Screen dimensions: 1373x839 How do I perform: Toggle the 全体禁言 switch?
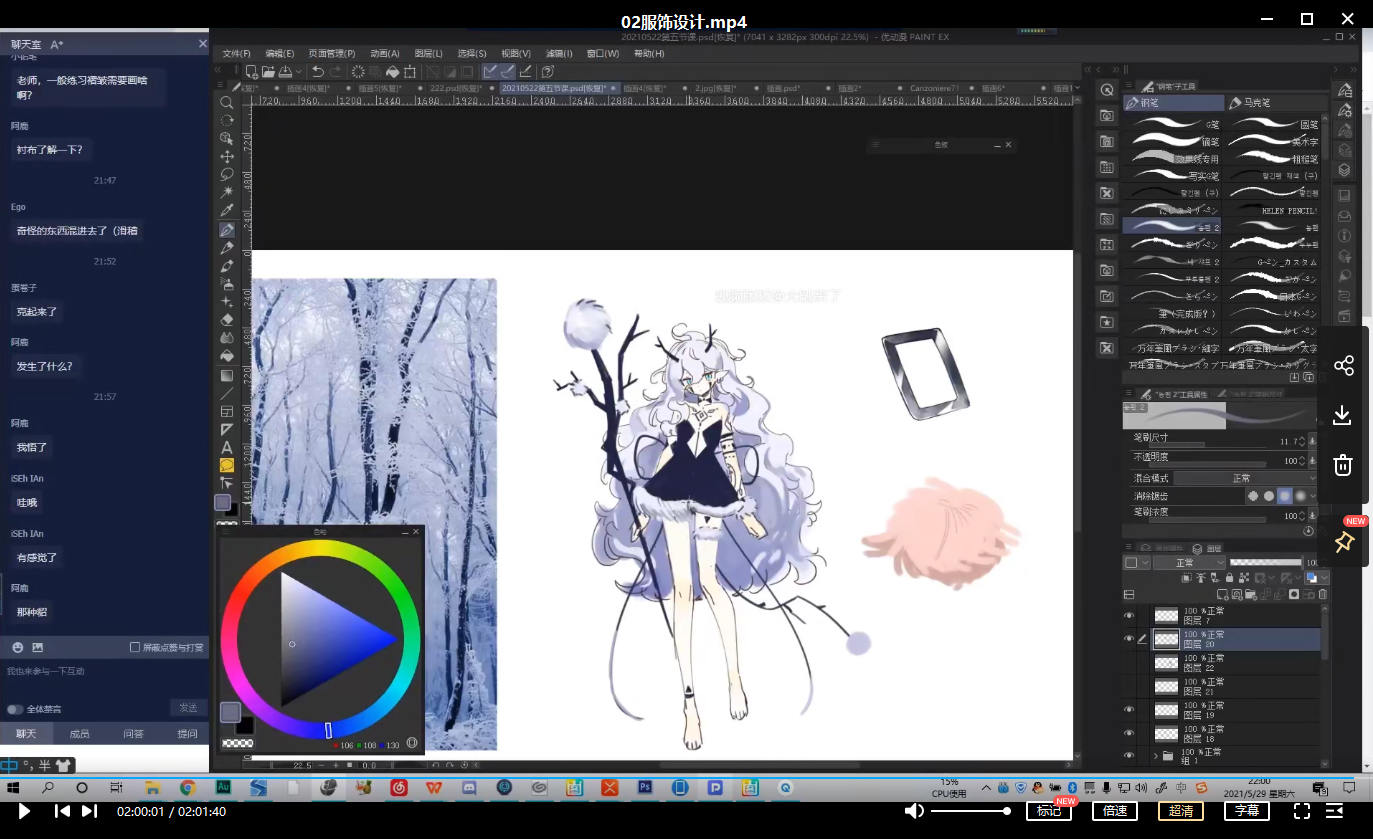click(x=15, y=709)
